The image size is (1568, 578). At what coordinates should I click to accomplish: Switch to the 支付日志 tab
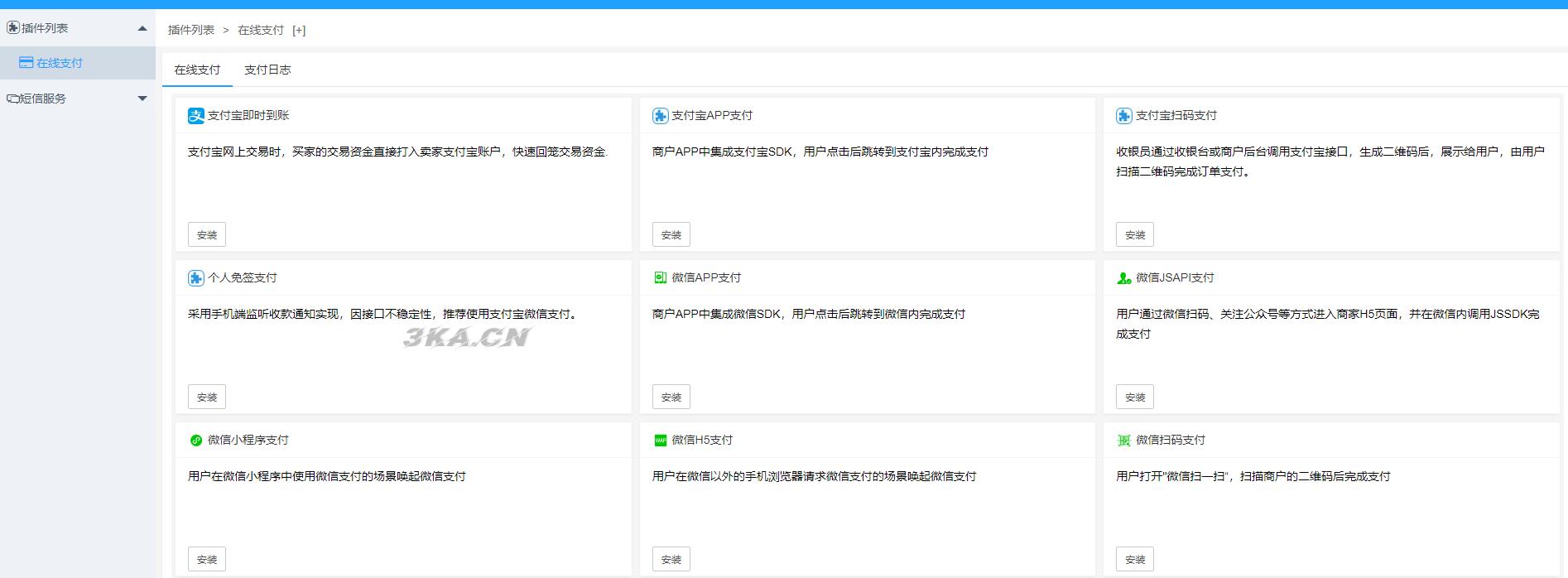coord(267,70)
